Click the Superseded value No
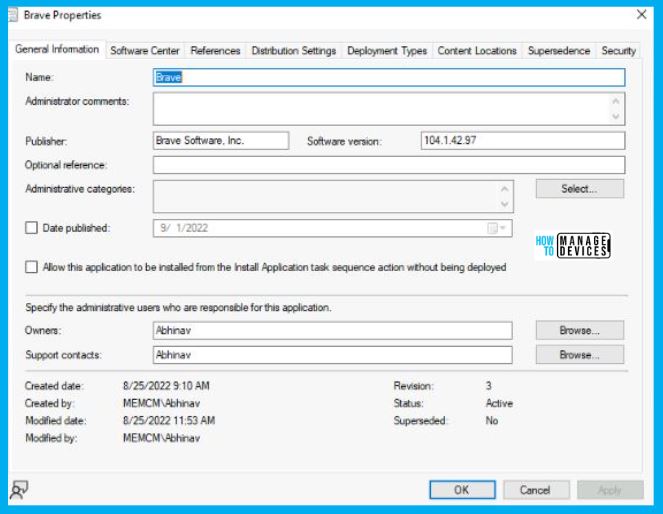This screenshot has width=663, height=514. 492,421
